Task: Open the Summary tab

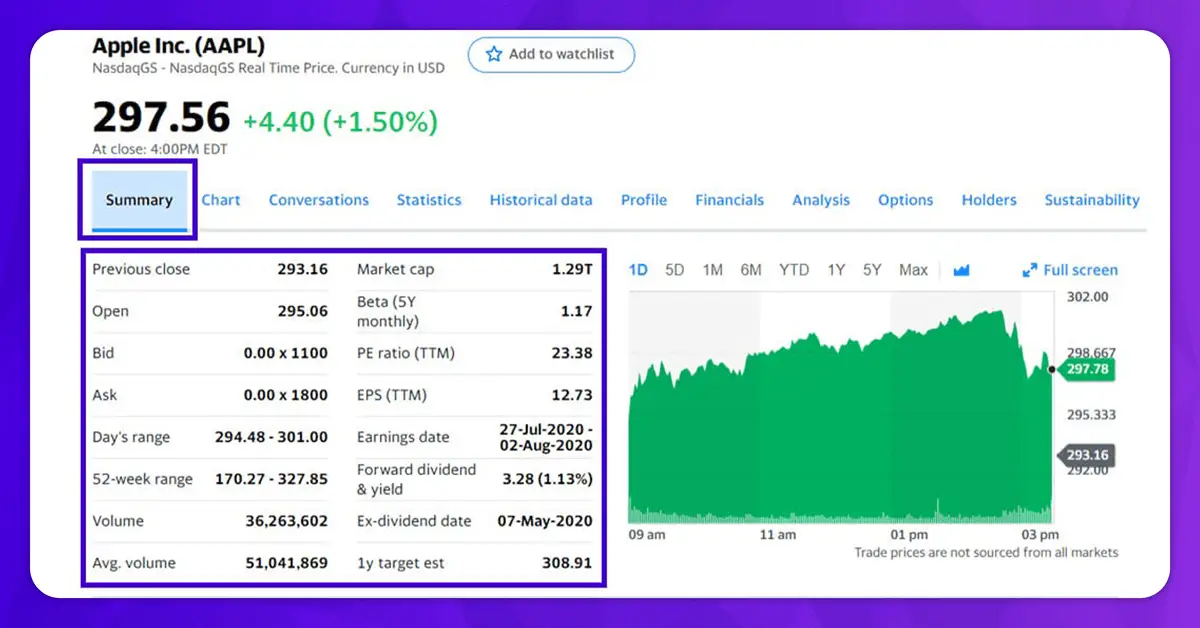Action: pyautogui.click(x=139, y=200)
